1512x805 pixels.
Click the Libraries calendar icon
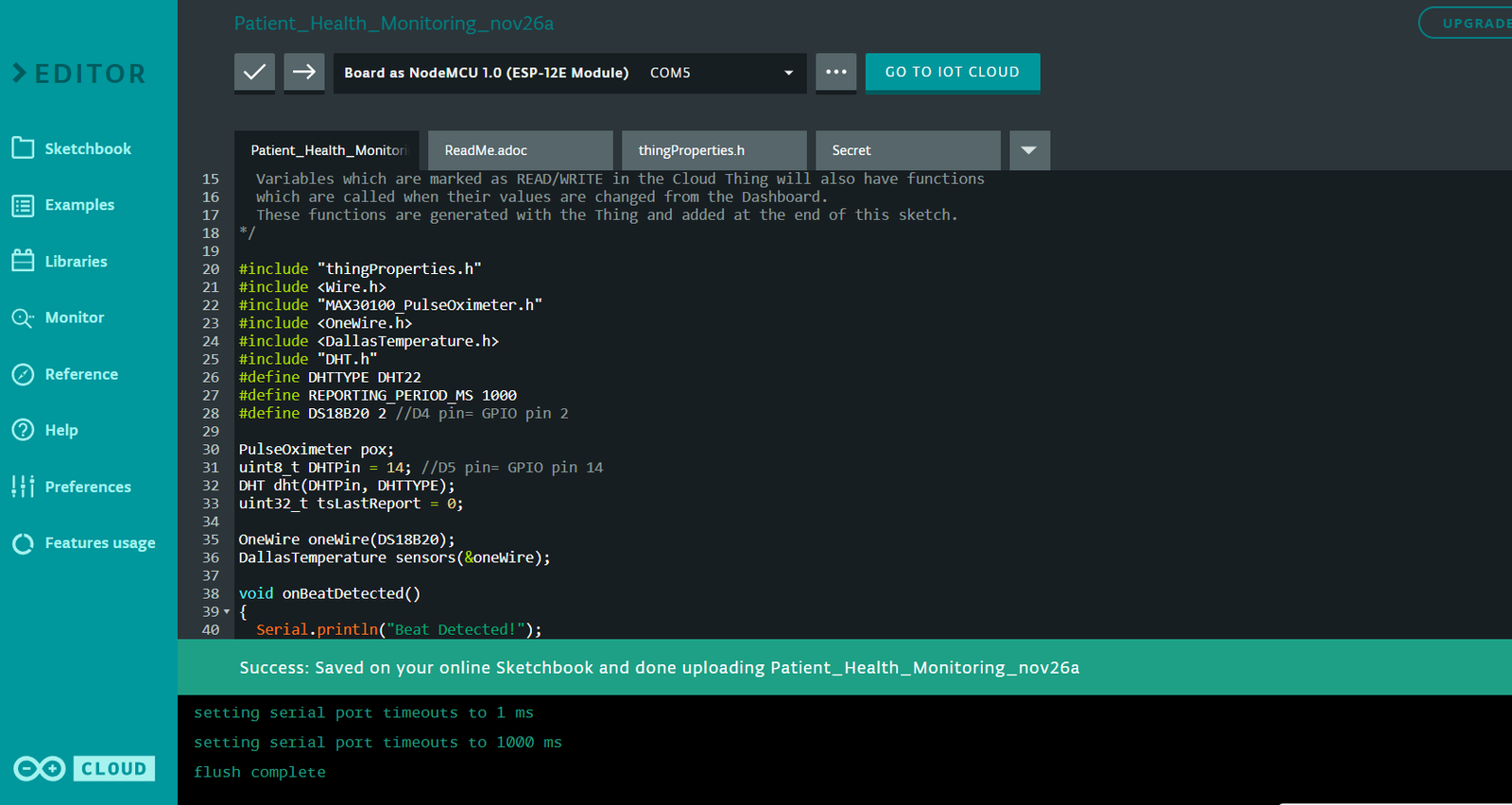tap(23, 261)
